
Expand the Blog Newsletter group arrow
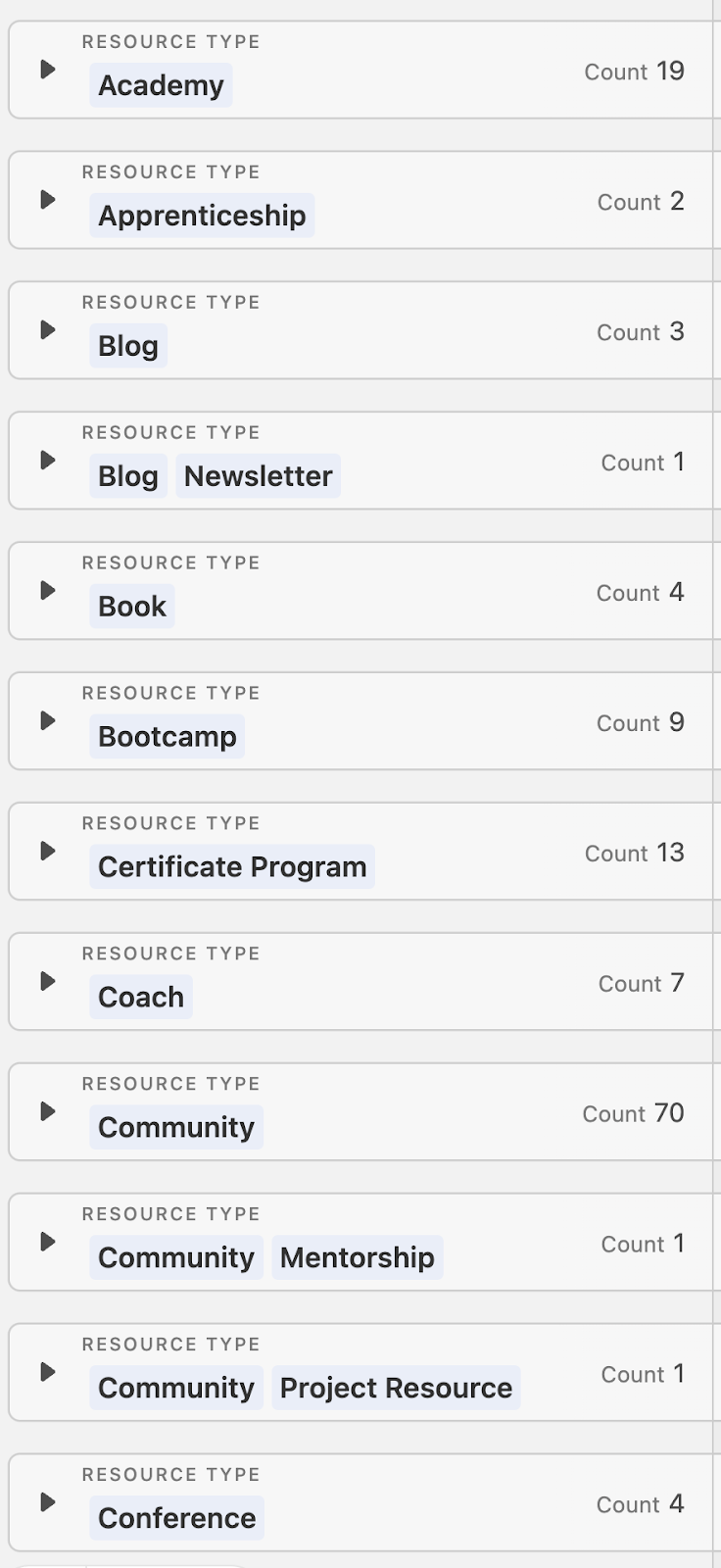(47, 461)
